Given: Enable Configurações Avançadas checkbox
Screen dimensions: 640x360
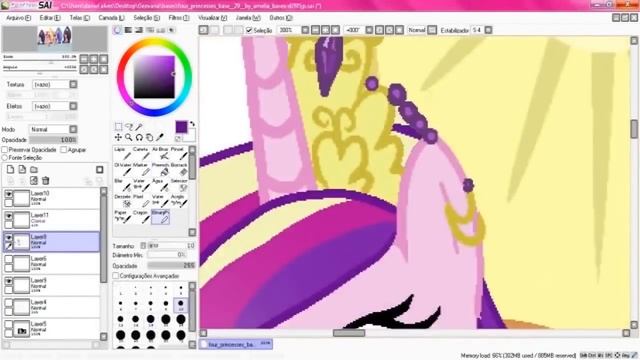Looking at the screenshot, I should pos(116,276).
